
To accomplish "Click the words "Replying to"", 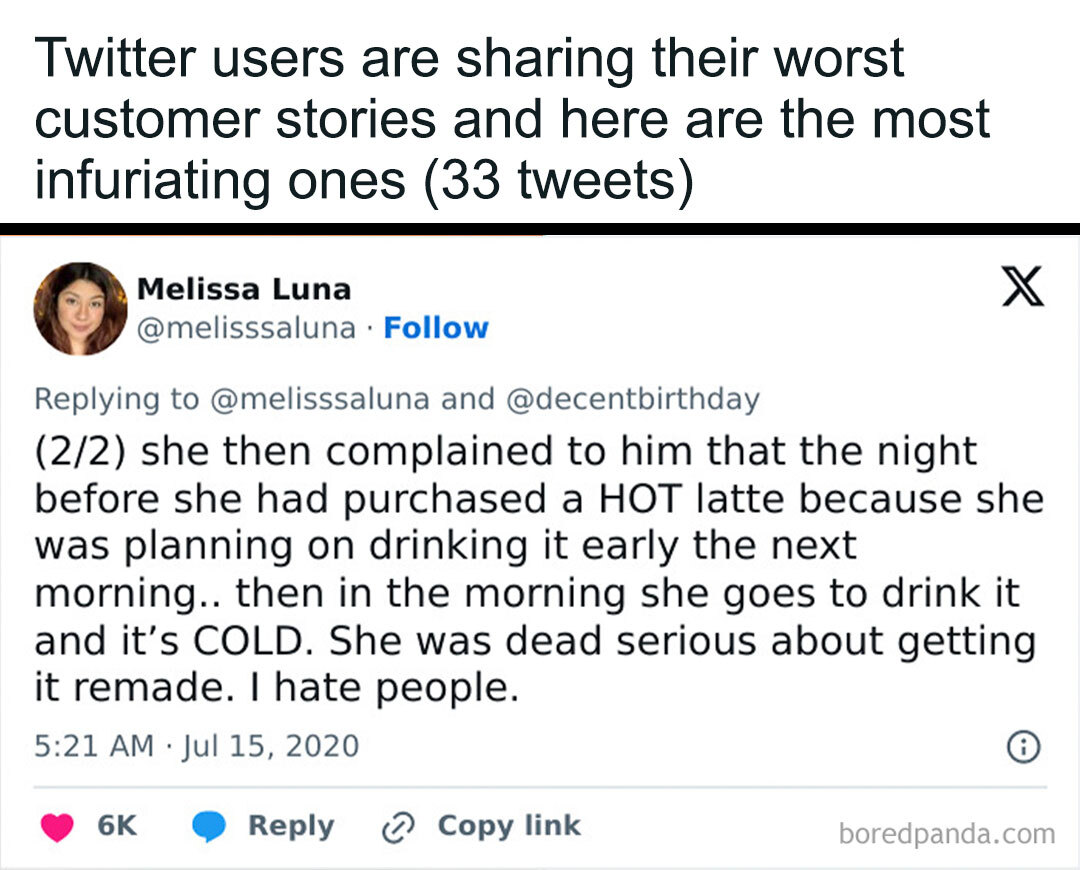I will (117, 398).
